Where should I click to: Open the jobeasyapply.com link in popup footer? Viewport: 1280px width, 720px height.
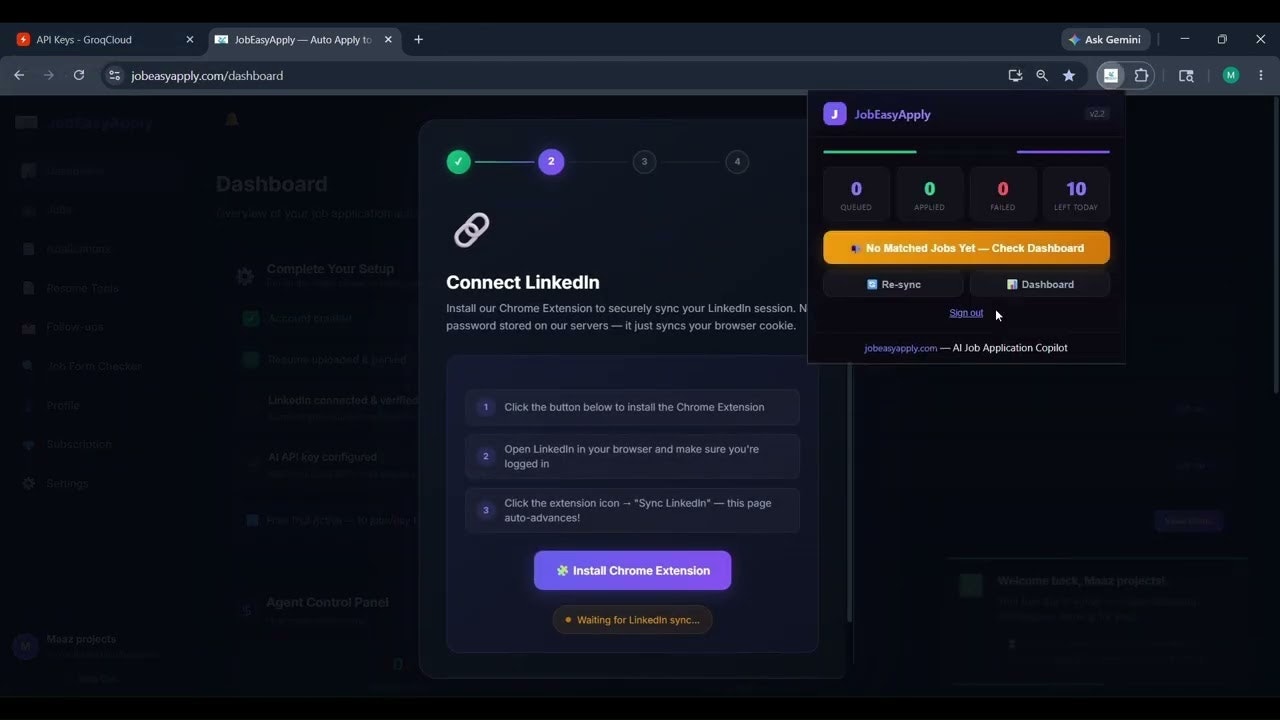[x=901, y=348]
